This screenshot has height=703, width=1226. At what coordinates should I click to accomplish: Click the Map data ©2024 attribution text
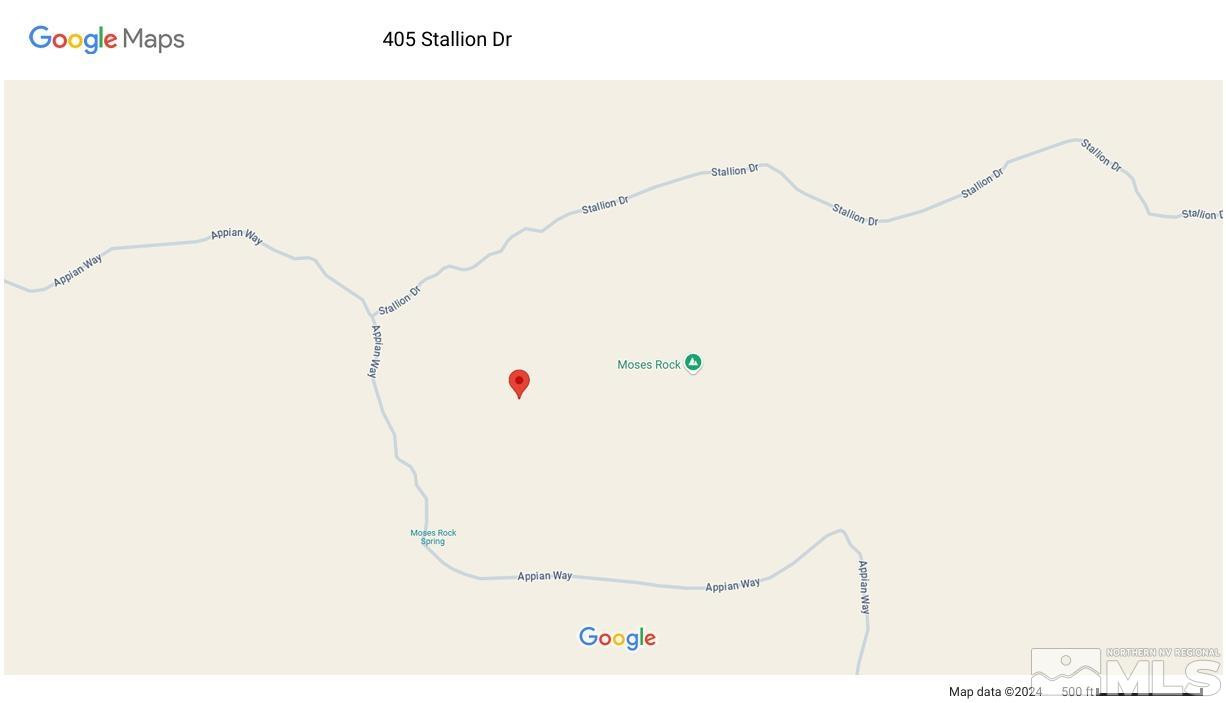click(995, 692)
